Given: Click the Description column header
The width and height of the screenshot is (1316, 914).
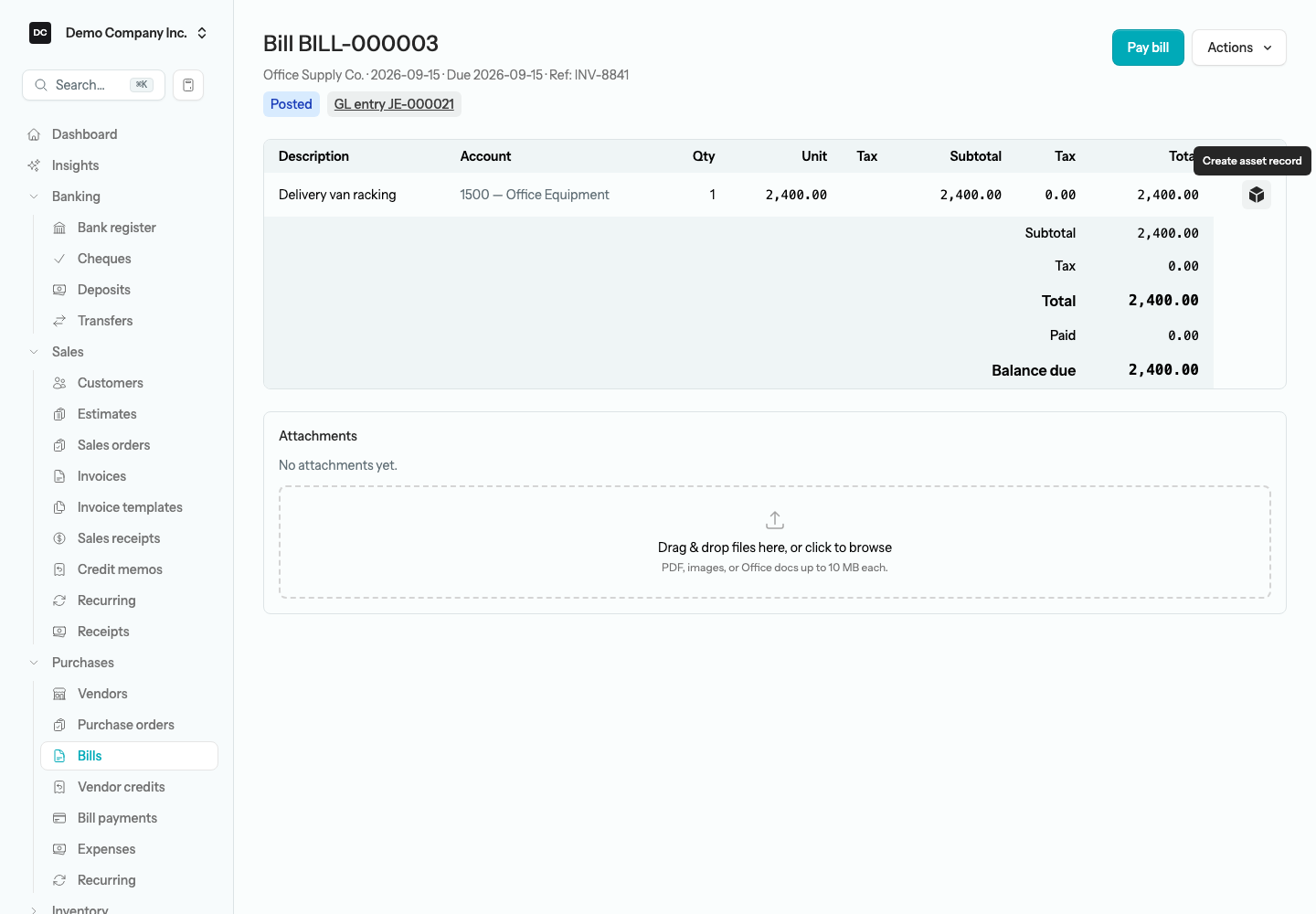Looking at the screenshot, I should point(313,156).
